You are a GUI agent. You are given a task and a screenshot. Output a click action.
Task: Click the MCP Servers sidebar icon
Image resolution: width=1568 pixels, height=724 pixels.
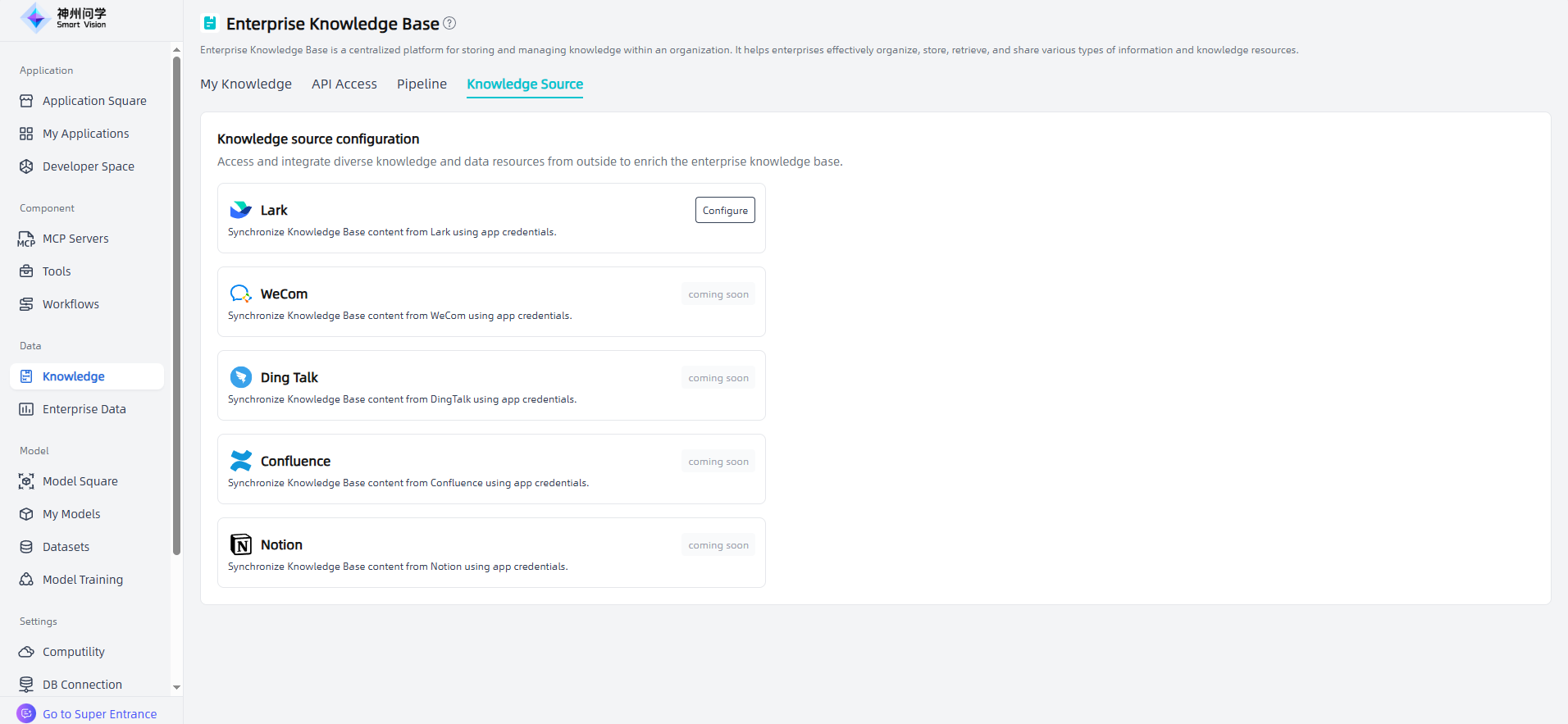pyautogui.click(x=26, y=239)
